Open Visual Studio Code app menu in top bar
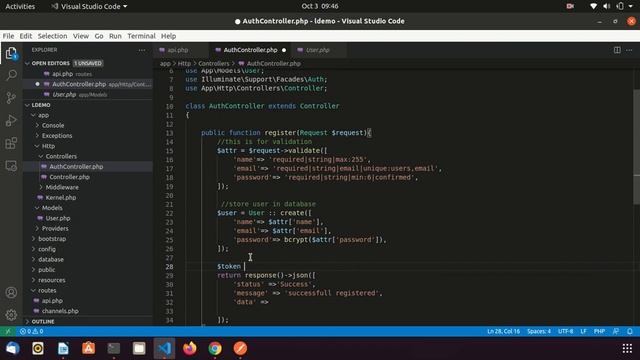640x360 pixels. pyautogui.click(x=89, y=6)
